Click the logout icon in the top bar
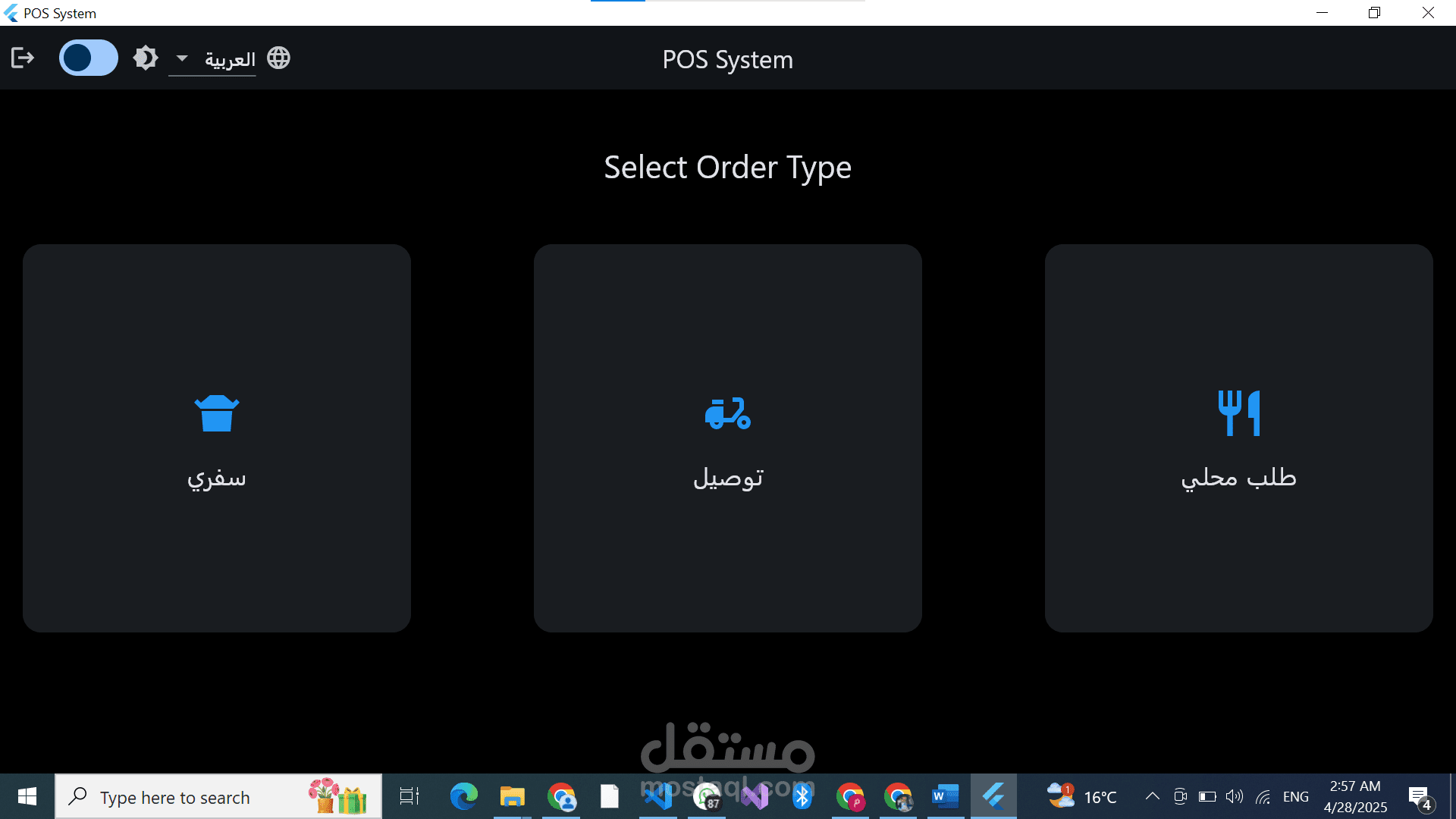 click(x=22, y=58)
